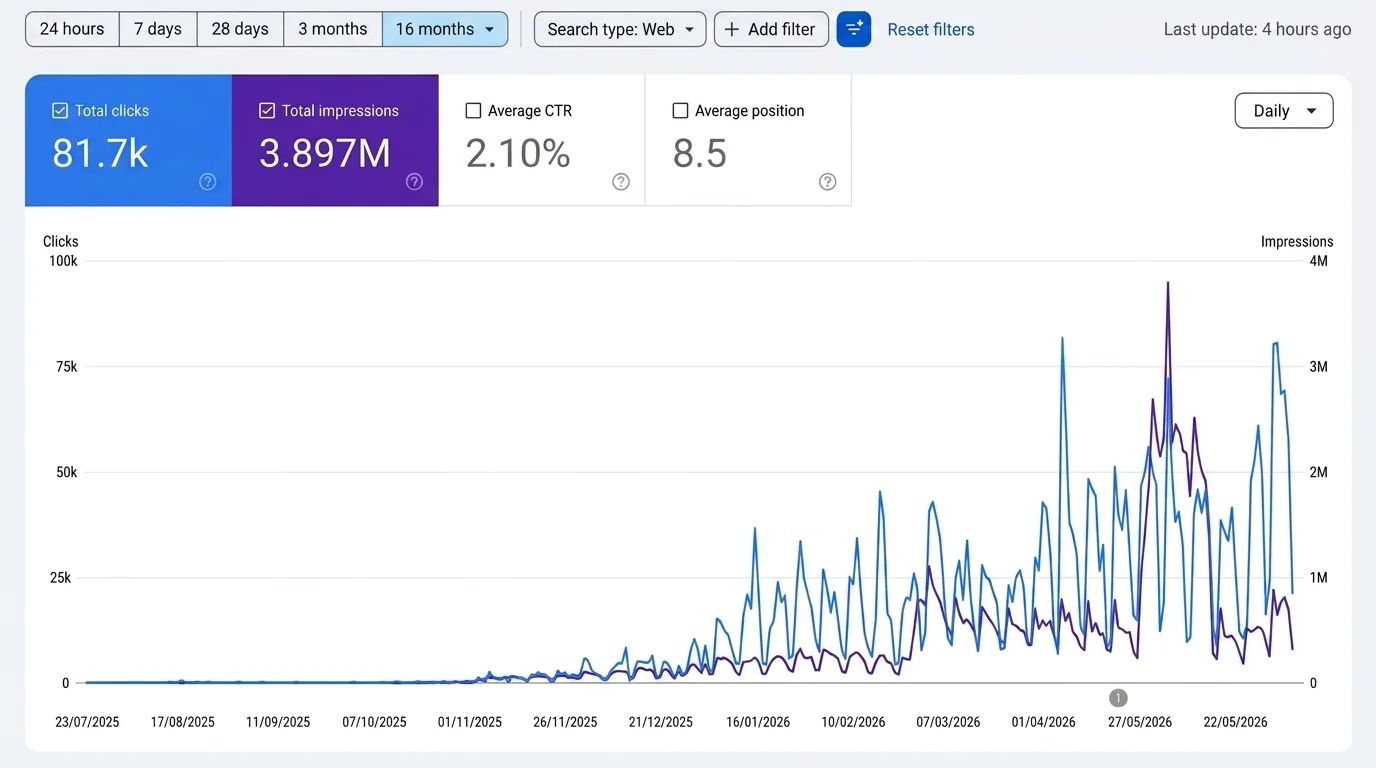Enable the Average CTR checkbox
The height and width of the screenshot is (768, 1376).
coord(474,111)
